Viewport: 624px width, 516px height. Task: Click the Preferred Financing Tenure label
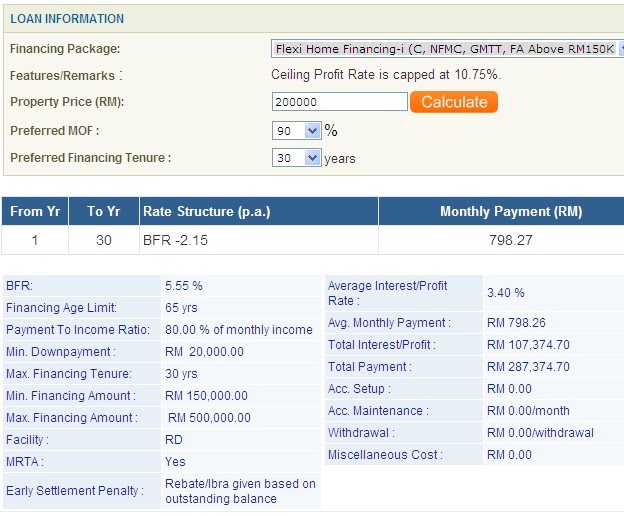tap(91, 158)
